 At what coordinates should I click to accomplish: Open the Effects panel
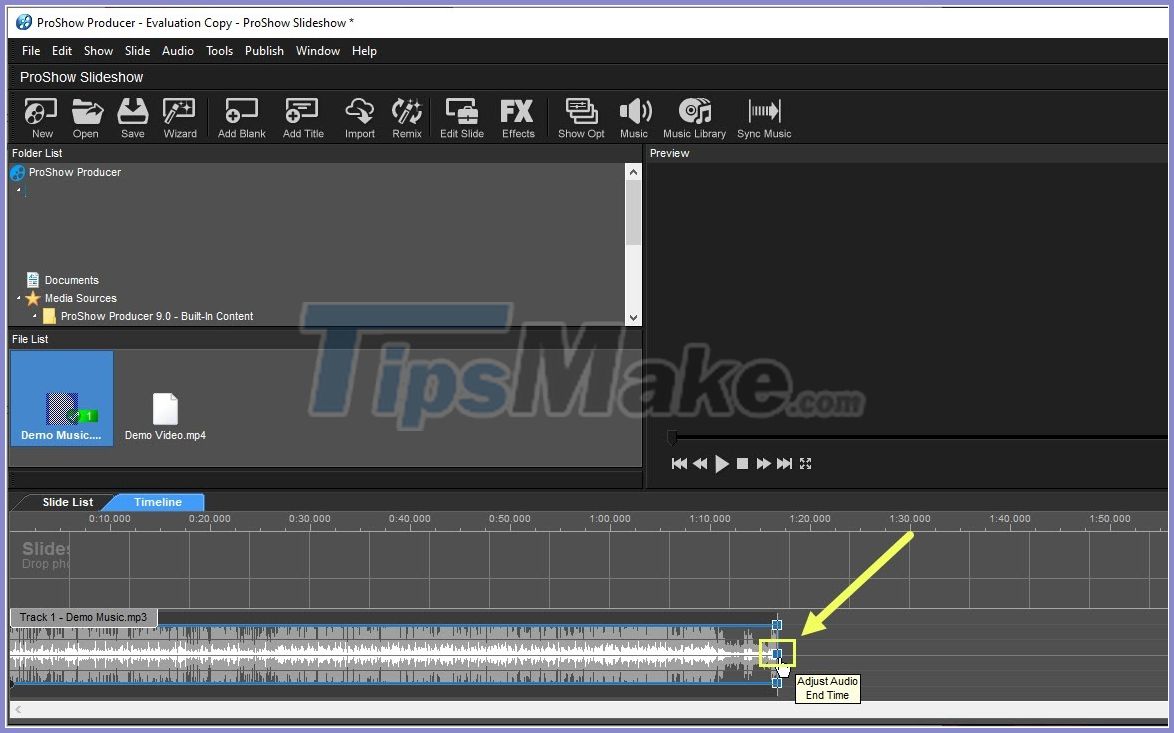pos(517,117)
